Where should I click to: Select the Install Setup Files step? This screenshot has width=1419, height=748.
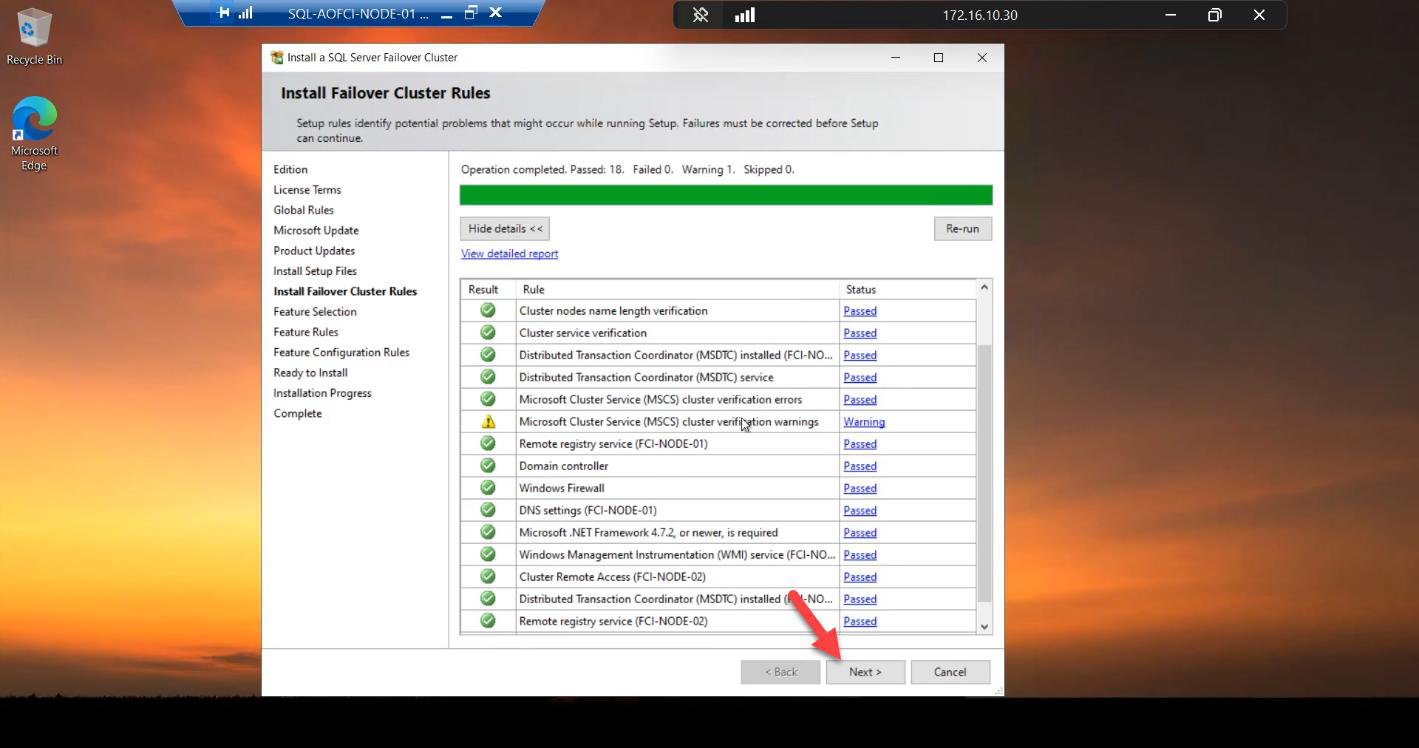point(315,271)
